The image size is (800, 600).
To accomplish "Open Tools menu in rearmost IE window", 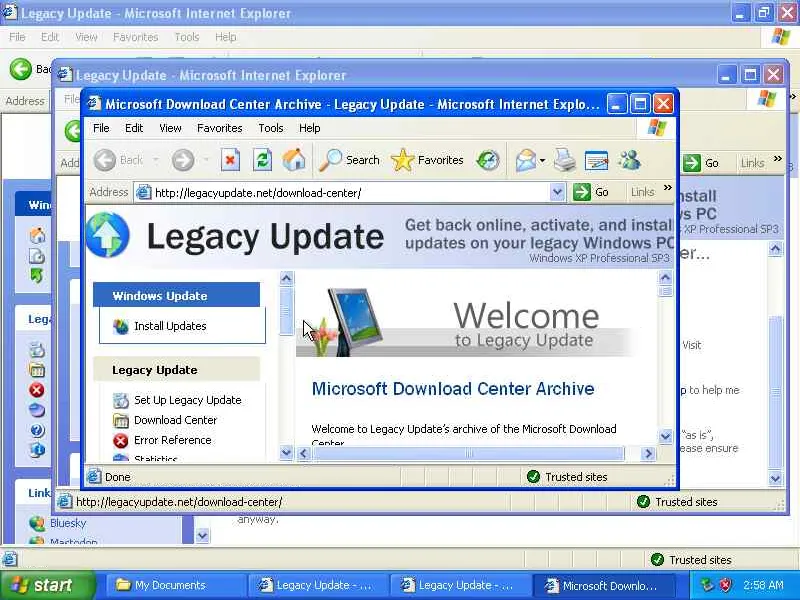I will pos(187,37).
